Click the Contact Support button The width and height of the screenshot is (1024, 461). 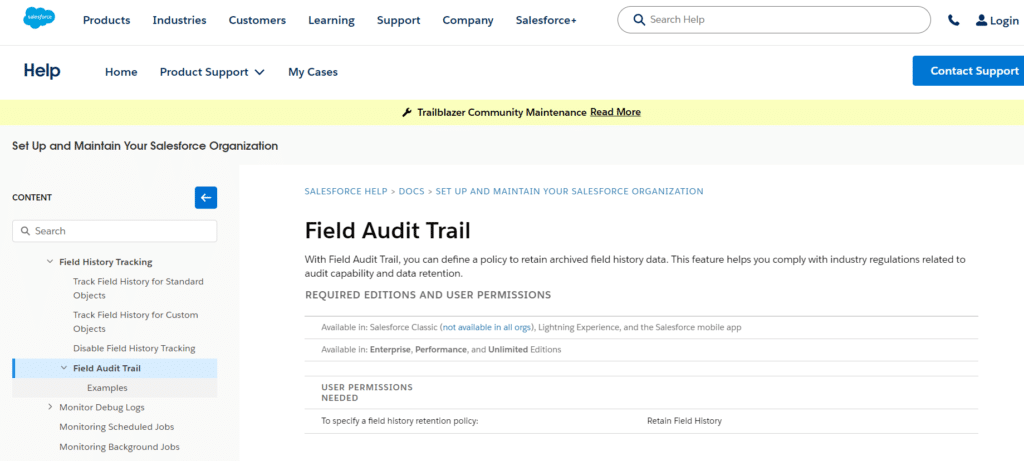[969, 71]
